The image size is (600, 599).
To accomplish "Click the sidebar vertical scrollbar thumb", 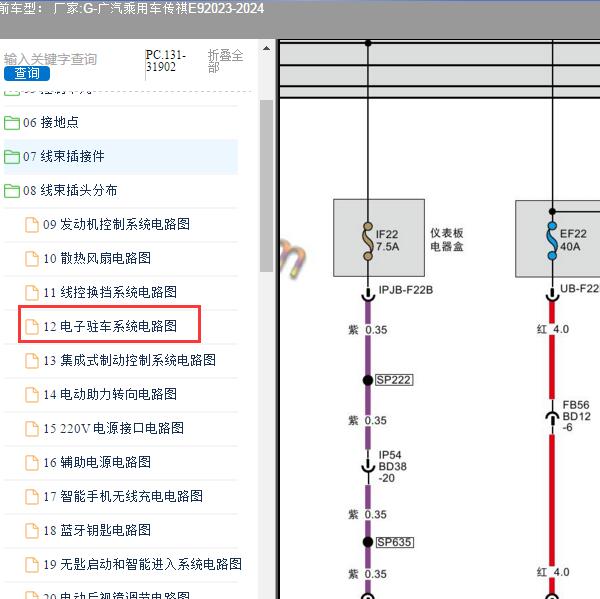I will click(x=266, y=186).
